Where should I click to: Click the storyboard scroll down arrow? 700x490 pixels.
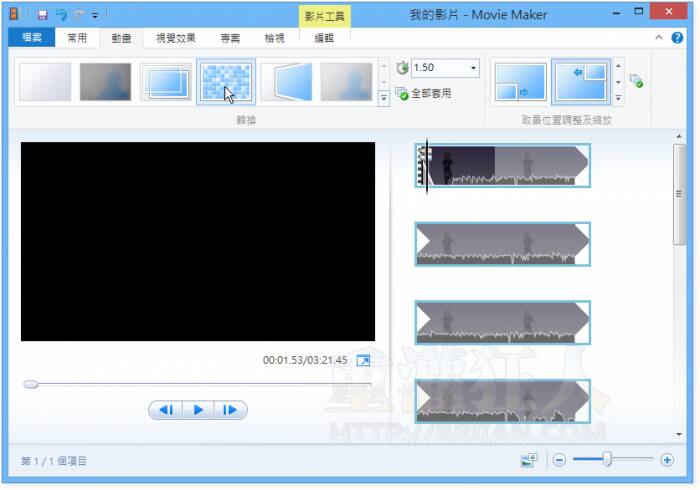[679, 434]
